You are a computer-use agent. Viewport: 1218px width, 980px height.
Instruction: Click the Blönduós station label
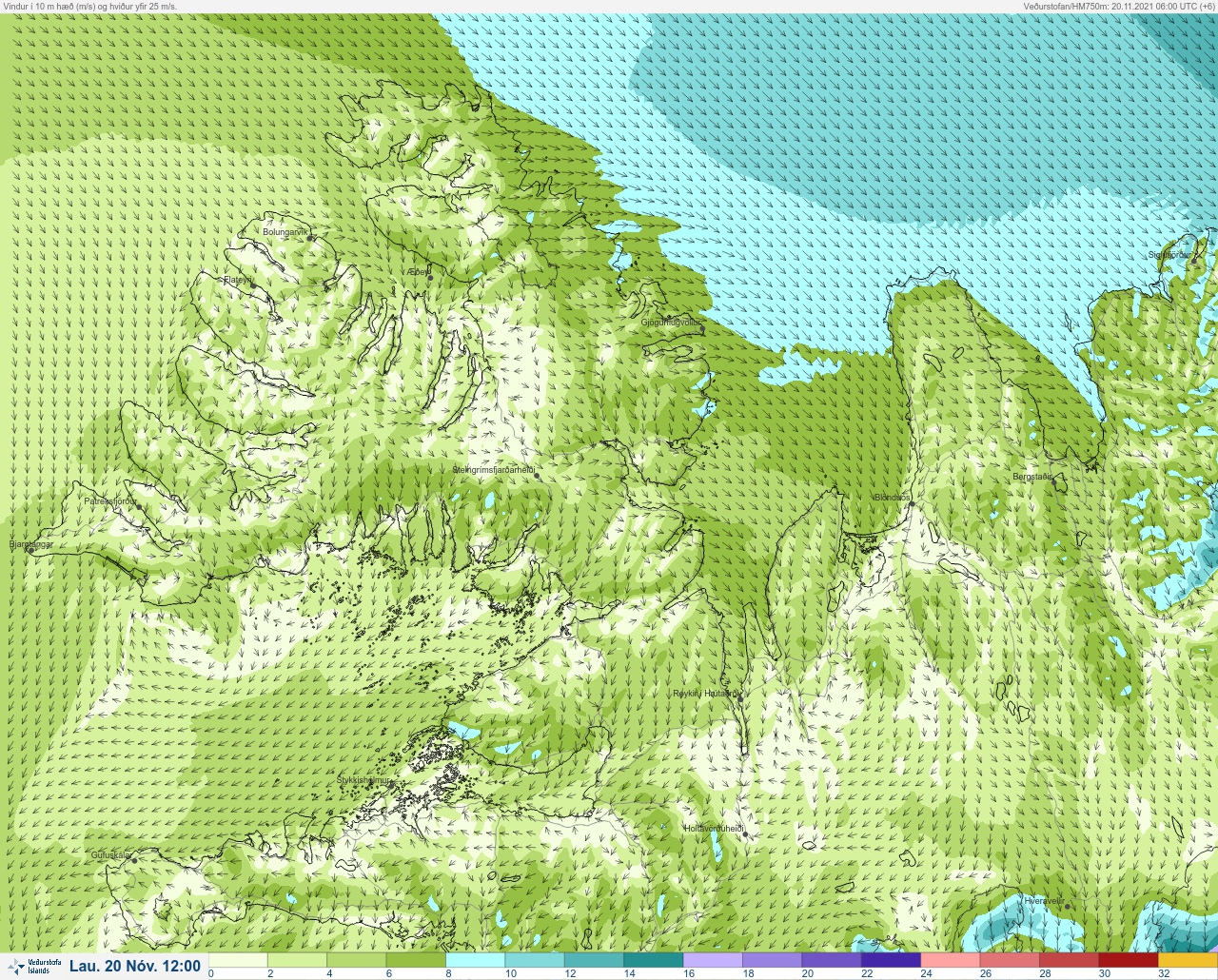[893, 498]
